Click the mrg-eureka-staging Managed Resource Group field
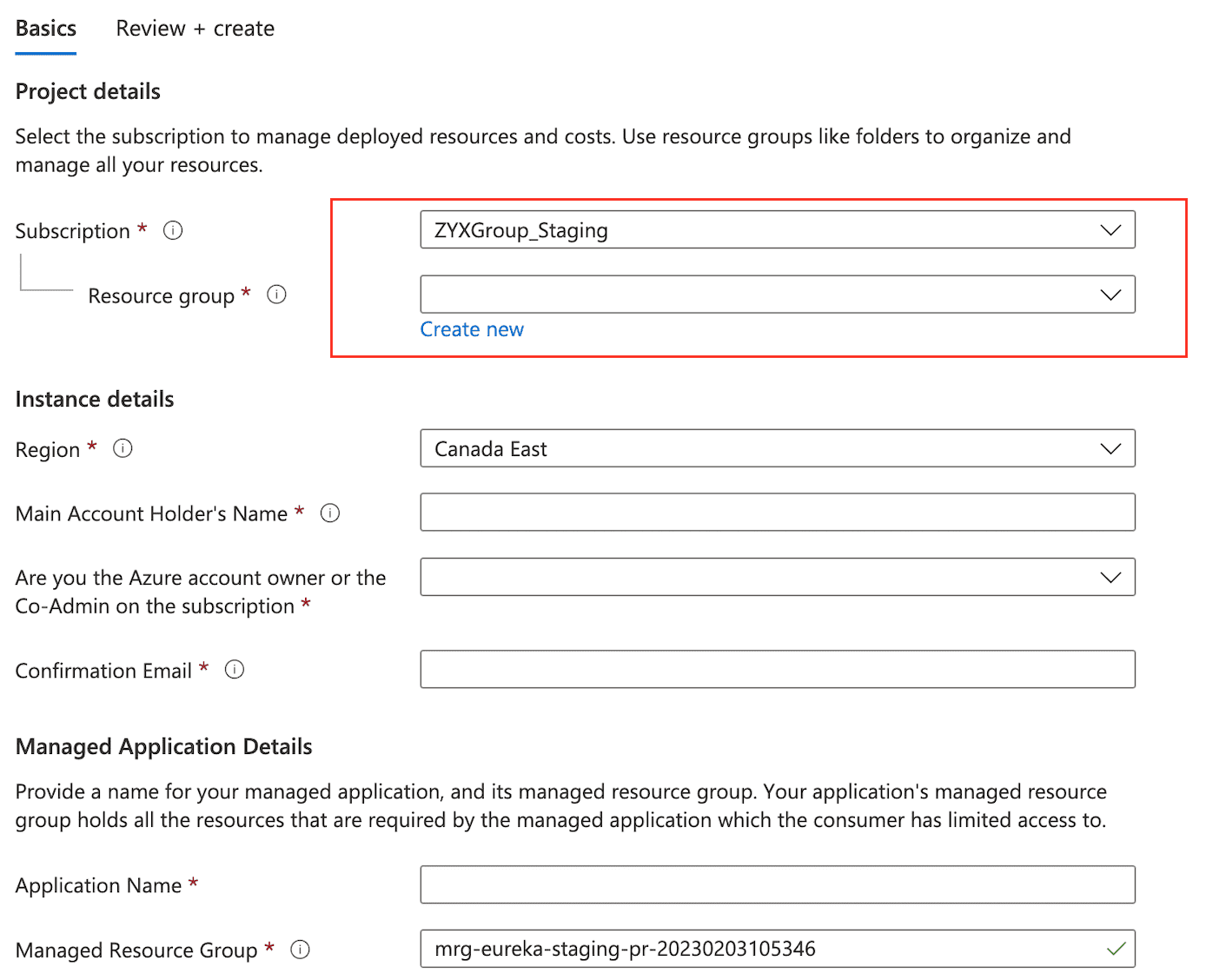Screen dimensions: 1206x980 tap(778, 949)
